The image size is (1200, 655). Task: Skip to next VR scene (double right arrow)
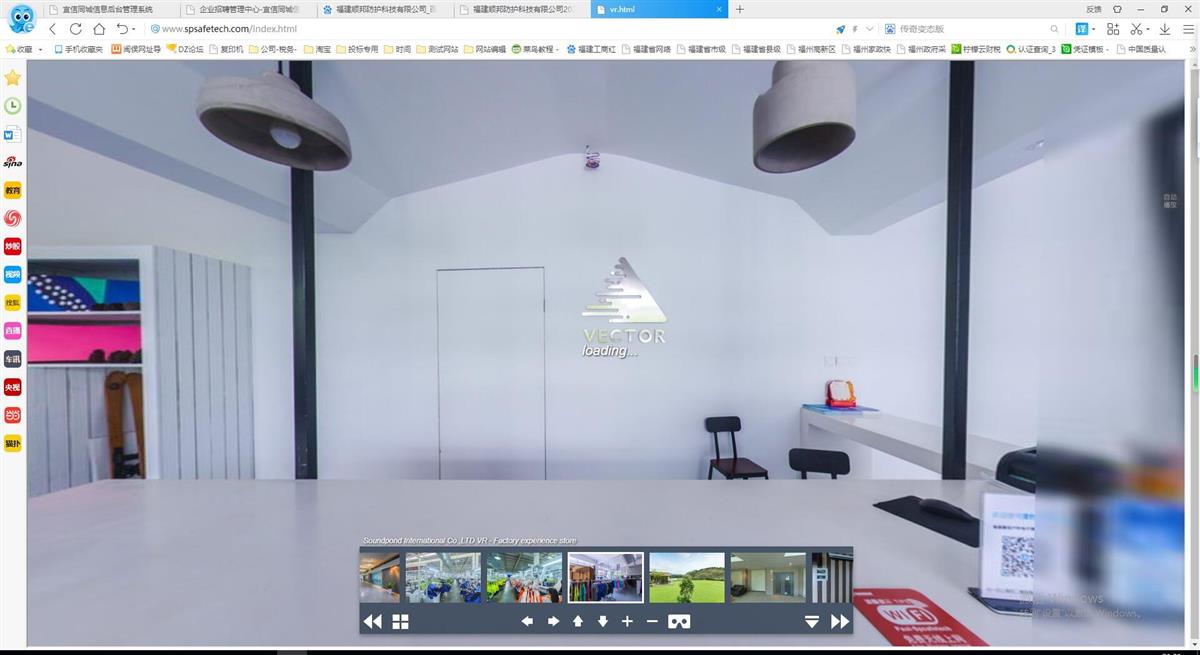[840, 621]
